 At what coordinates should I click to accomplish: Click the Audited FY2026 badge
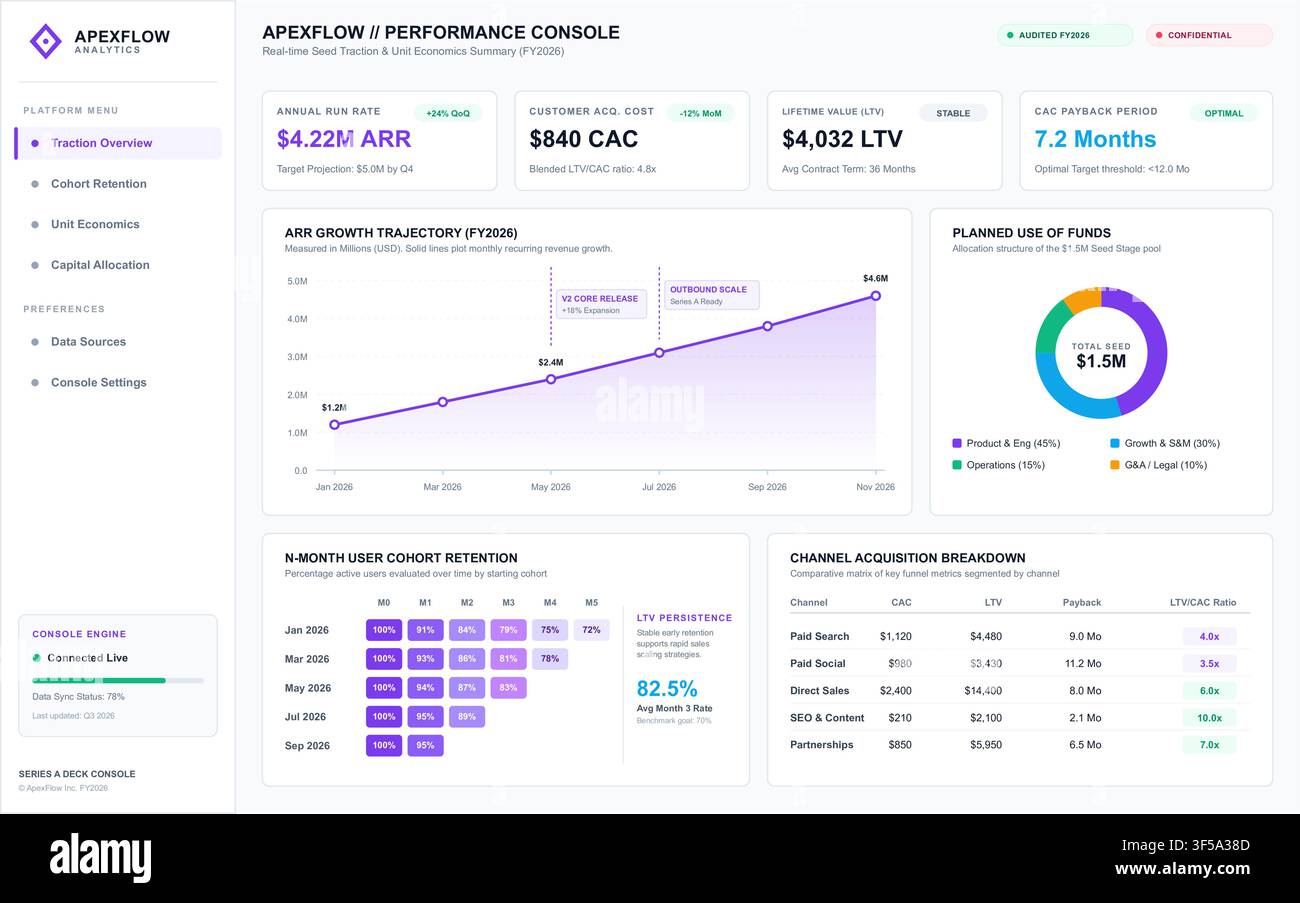pyautogui.click(x=1064, y=35)
